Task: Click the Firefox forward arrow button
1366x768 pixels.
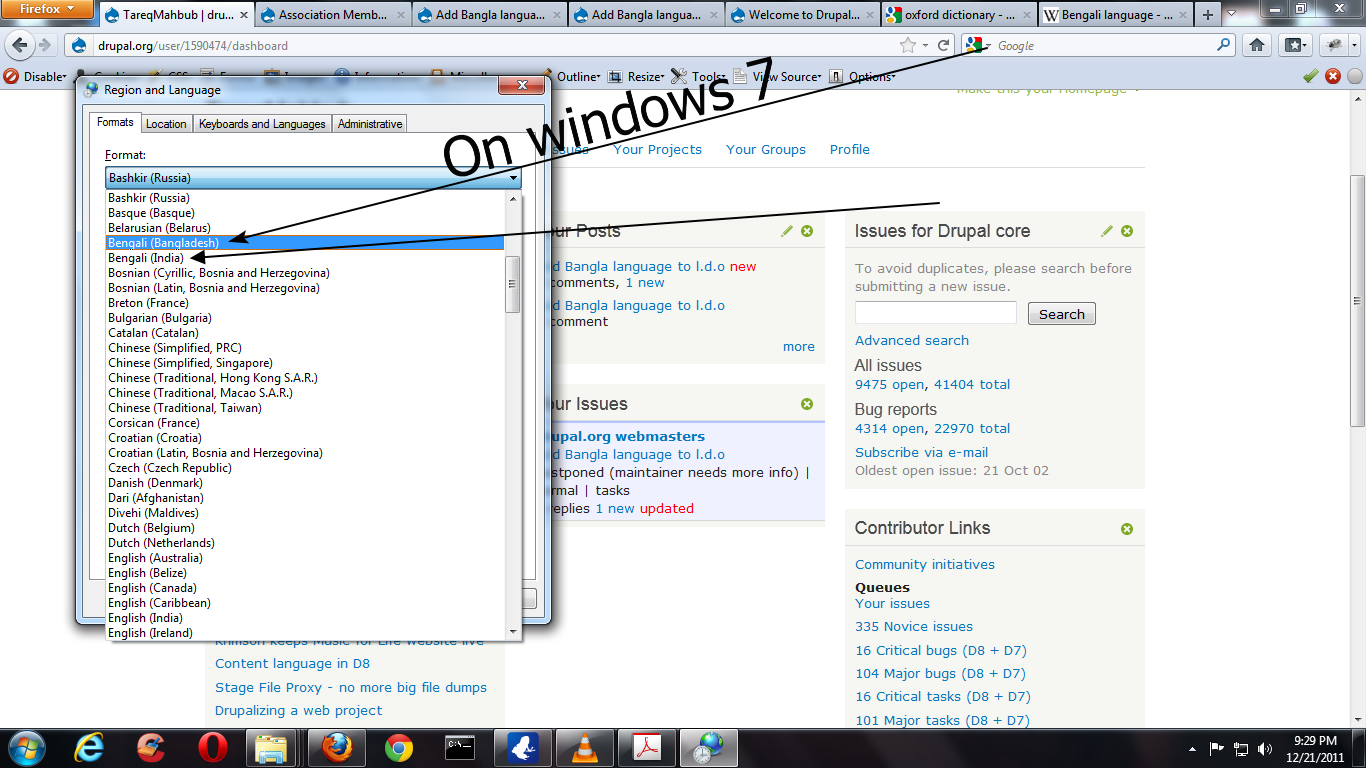Action: click(45, 45)
